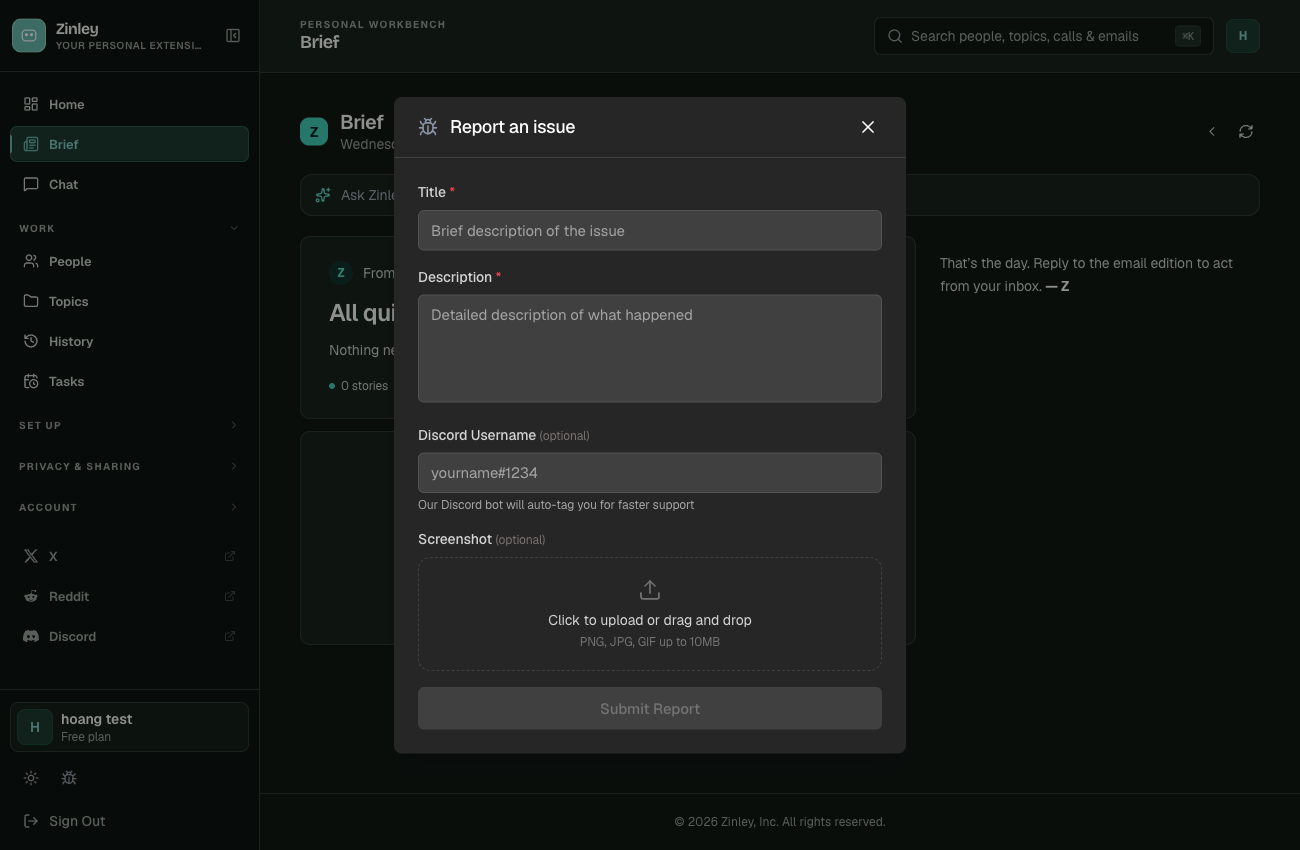This screenshot has height=850, width=1300.
Task: Click the Zinley logo icon
Action: (x=29, y=36)
